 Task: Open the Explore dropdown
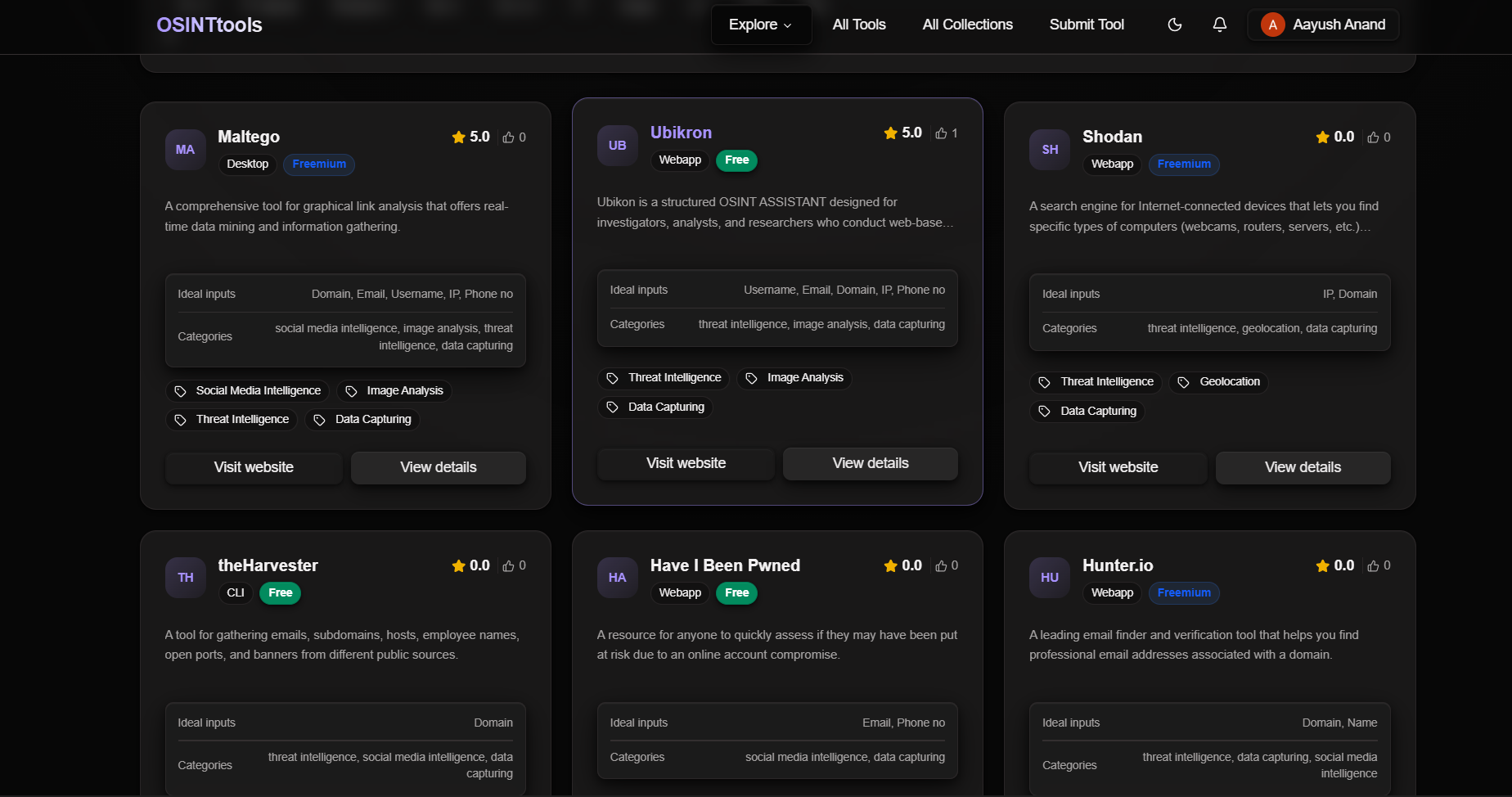760,25
